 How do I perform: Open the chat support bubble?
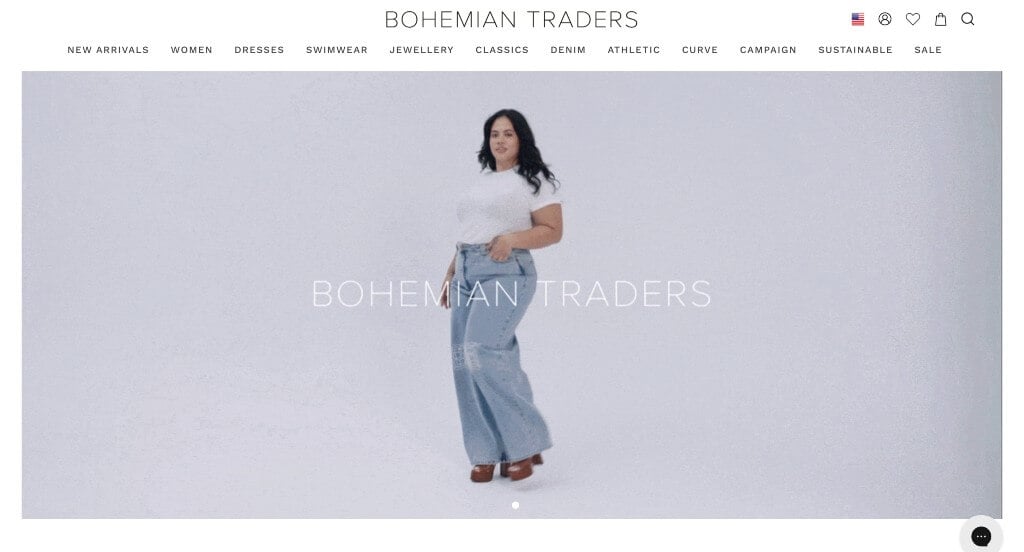coord(981,536)
